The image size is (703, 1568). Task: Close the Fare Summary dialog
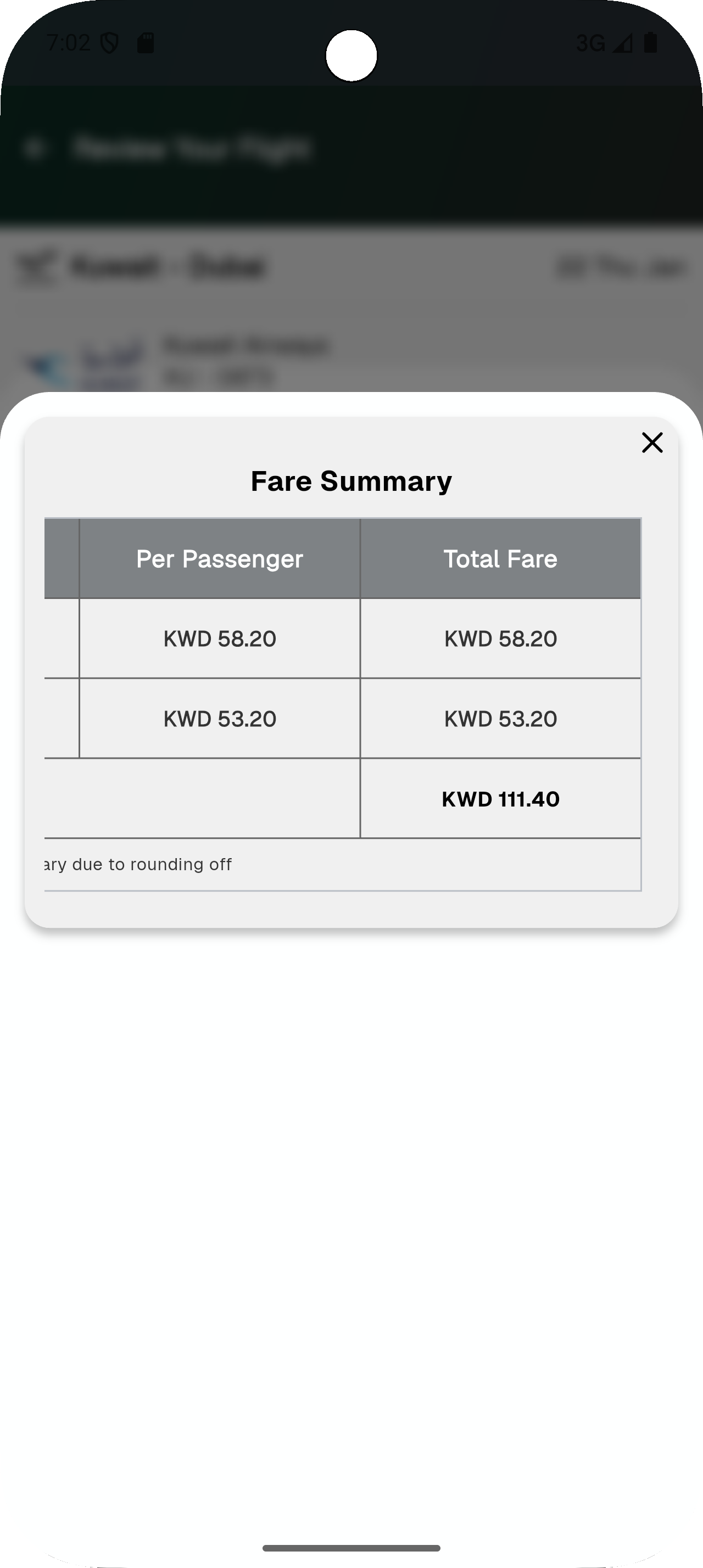[x=652, y=443]
